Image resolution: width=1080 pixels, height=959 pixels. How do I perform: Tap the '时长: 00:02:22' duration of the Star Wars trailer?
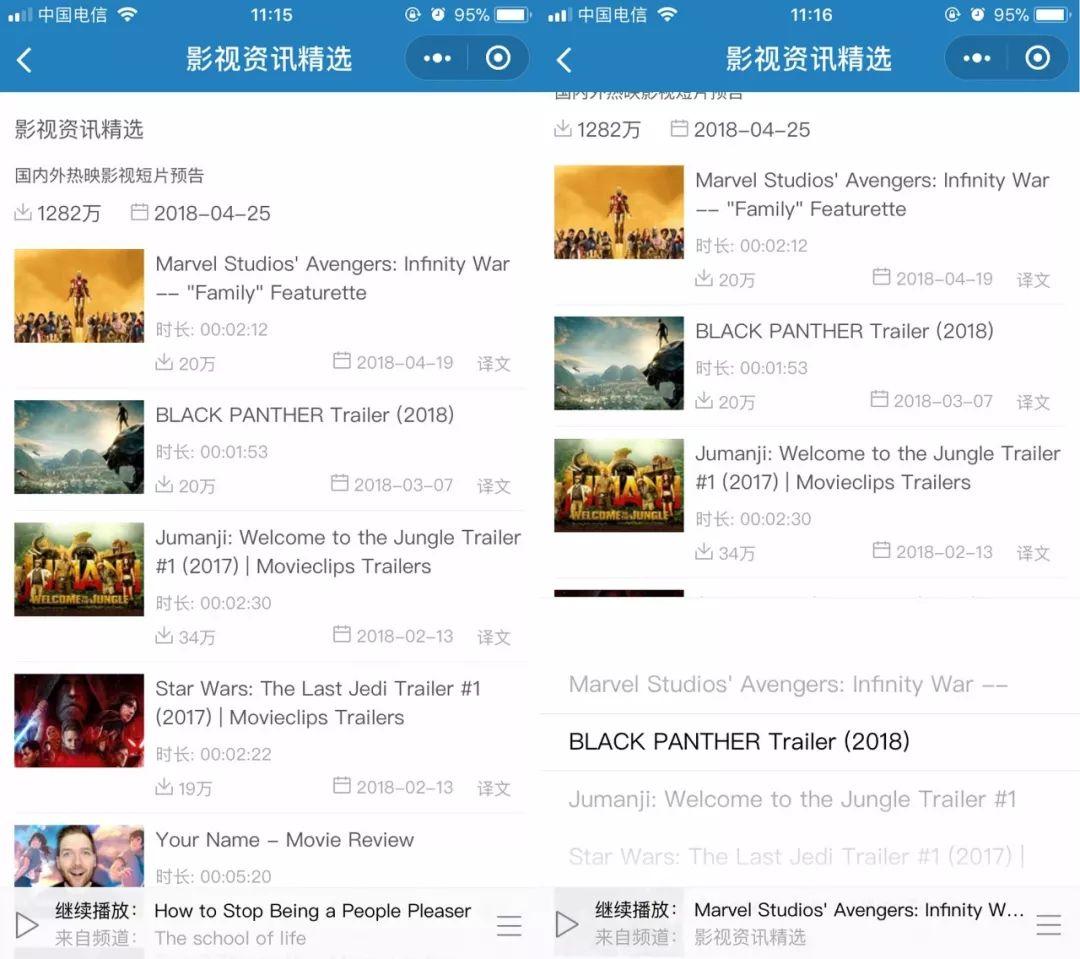(x=214, y=754)
